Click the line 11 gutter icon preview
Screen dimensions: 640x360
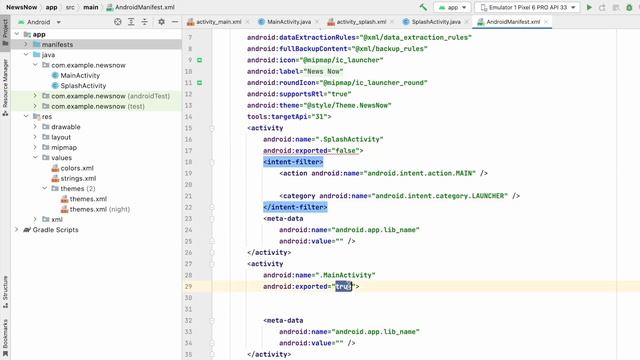(200, 83)
